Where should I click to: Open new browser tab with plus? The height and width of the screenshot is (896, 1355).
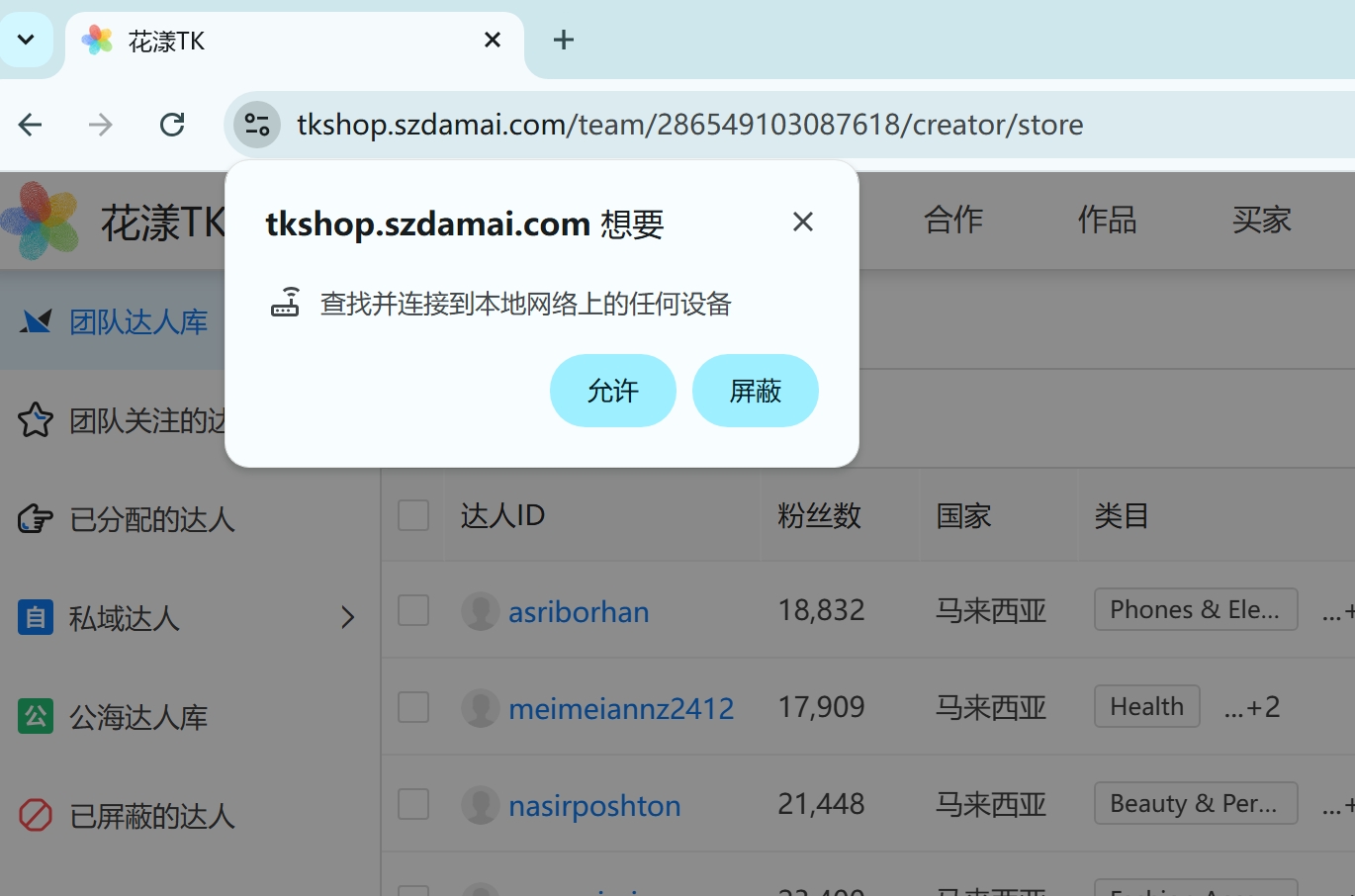pos(564,40)
